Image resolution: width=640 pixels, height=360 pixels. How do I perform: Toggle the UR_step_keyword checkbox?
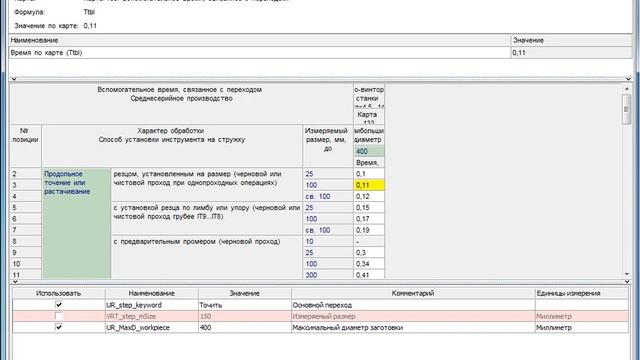(x=59, y=304)
